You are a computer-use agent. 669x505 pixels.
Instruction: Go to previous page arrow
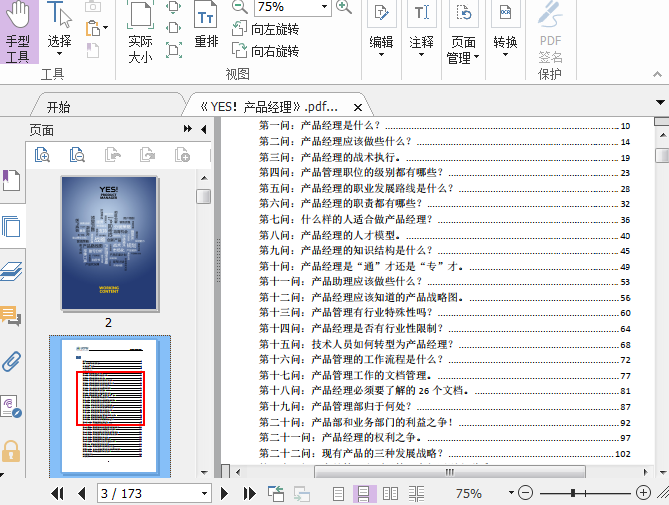tap(82, 493)
